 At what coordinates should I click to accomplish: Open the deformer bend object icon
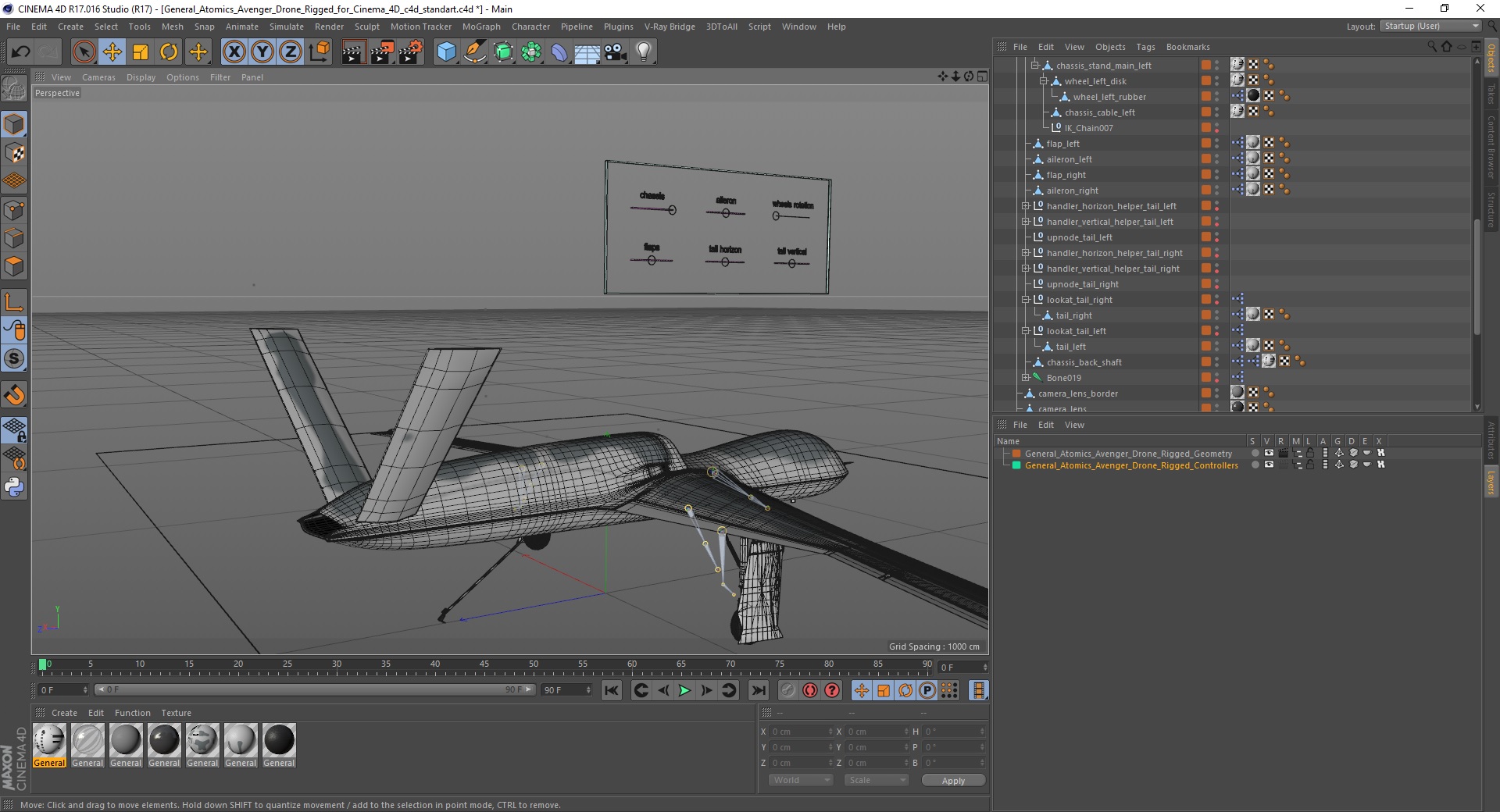click(559, 52)
